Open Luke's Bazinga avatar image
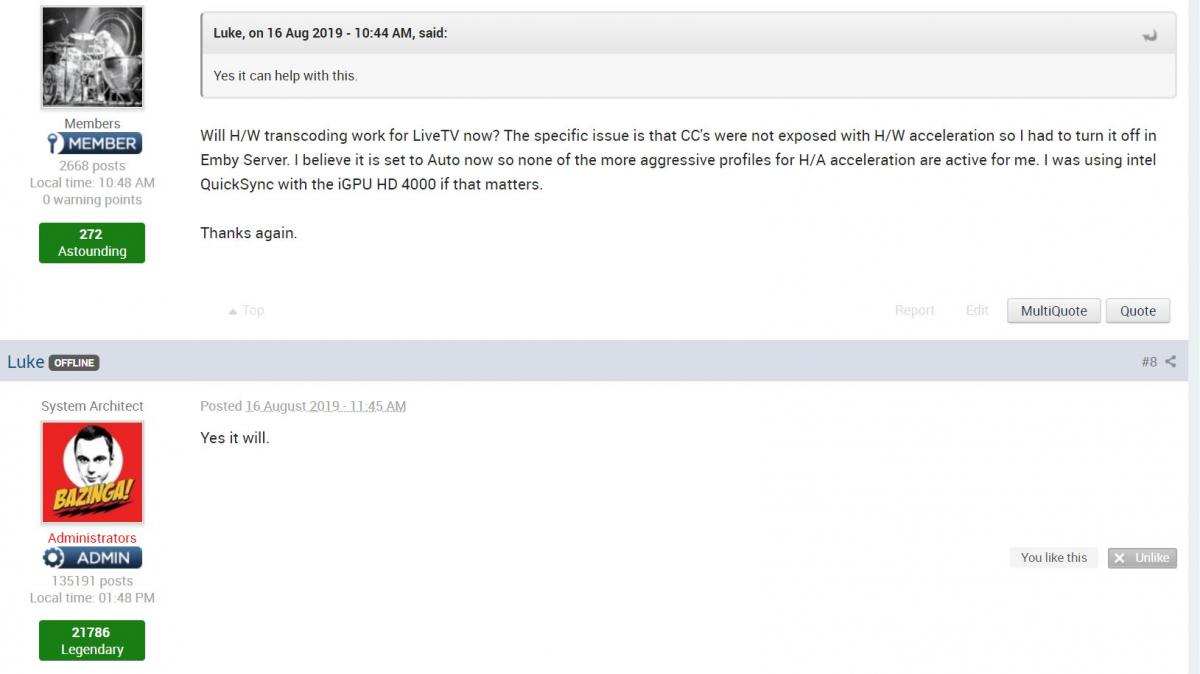This screenshot has width=1200, height=674. (x=92, y=472)
